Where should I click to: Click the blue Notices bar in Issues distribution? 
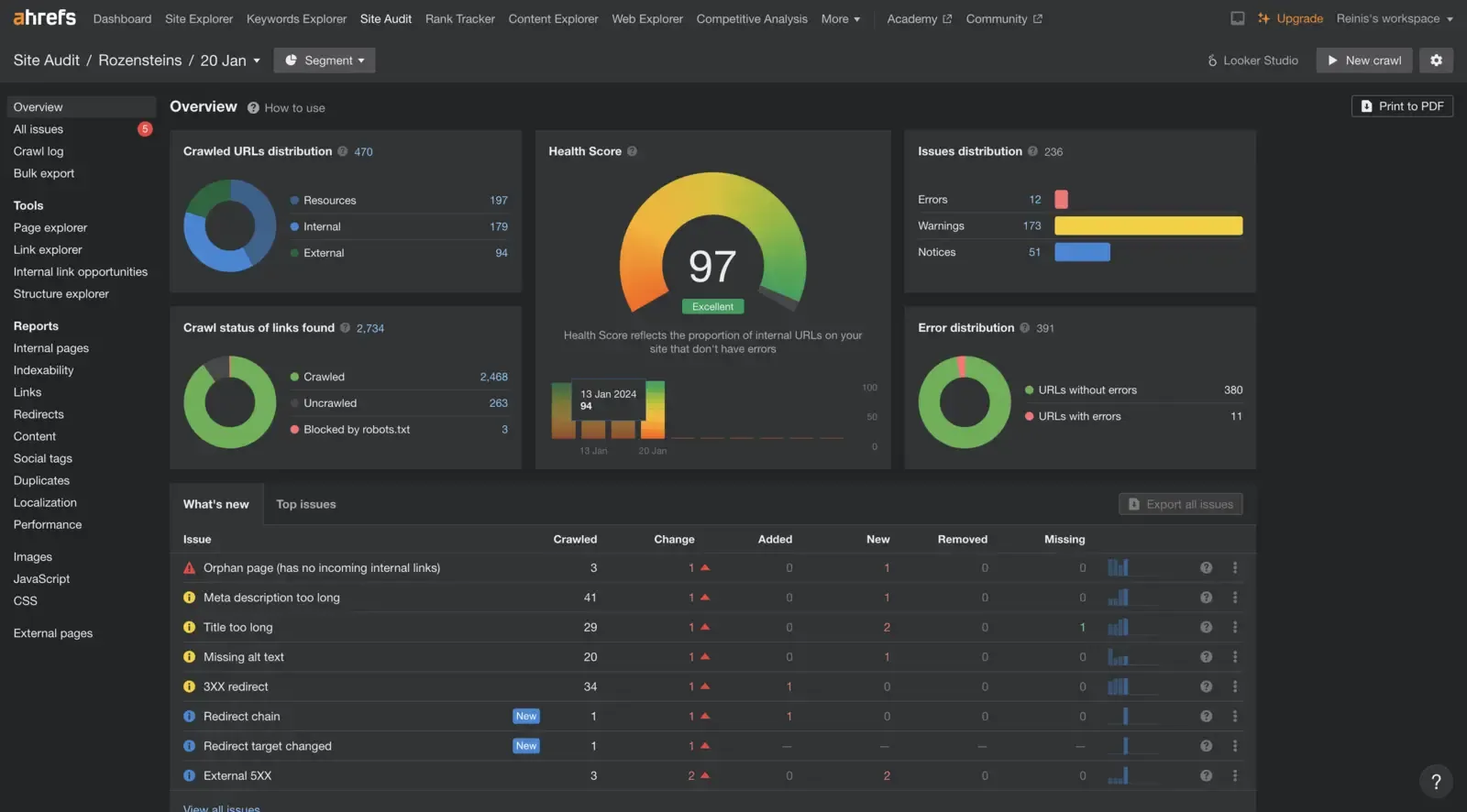1082,252
